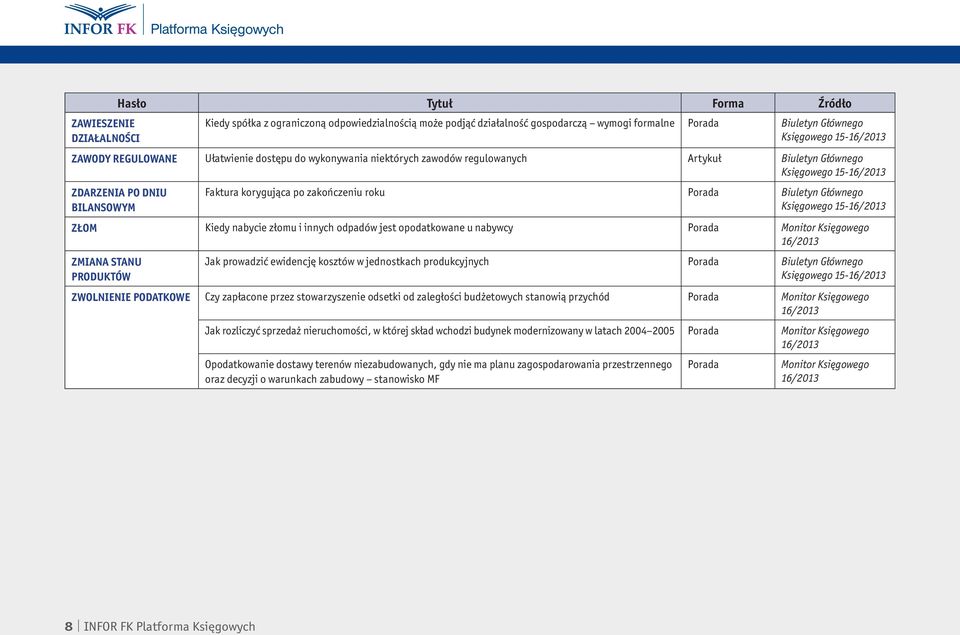Click 'Artykuł' in the Forma column
This screenshot has width=960, height=635.
pyautogui.click(x=704, y=158)
